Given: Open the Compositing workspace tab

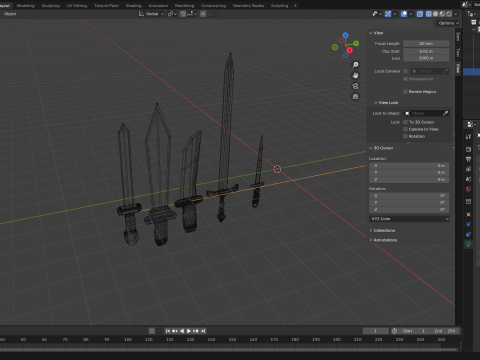Looking at the screenshot, I should point(213,6).
